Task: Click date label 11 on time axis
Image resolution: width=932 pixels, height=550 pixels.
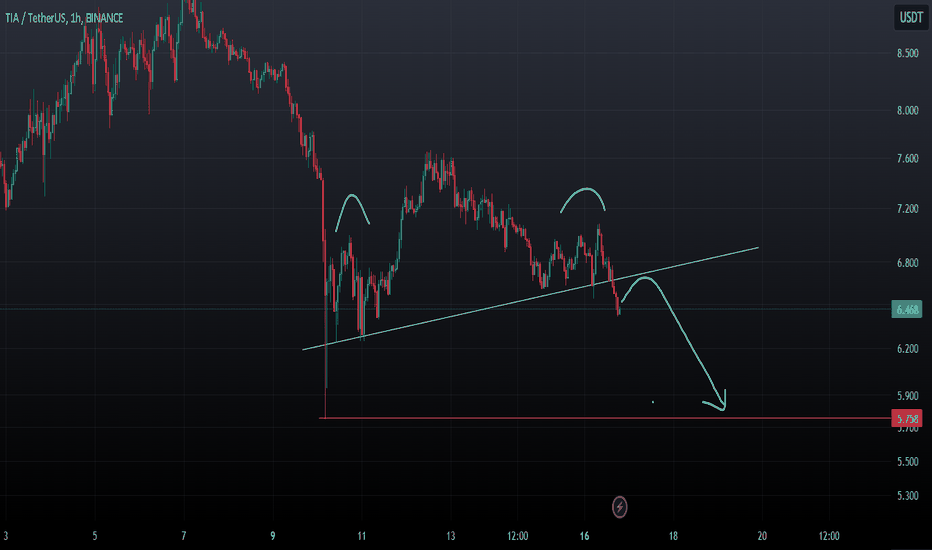Action: click(x=361, y=536)
